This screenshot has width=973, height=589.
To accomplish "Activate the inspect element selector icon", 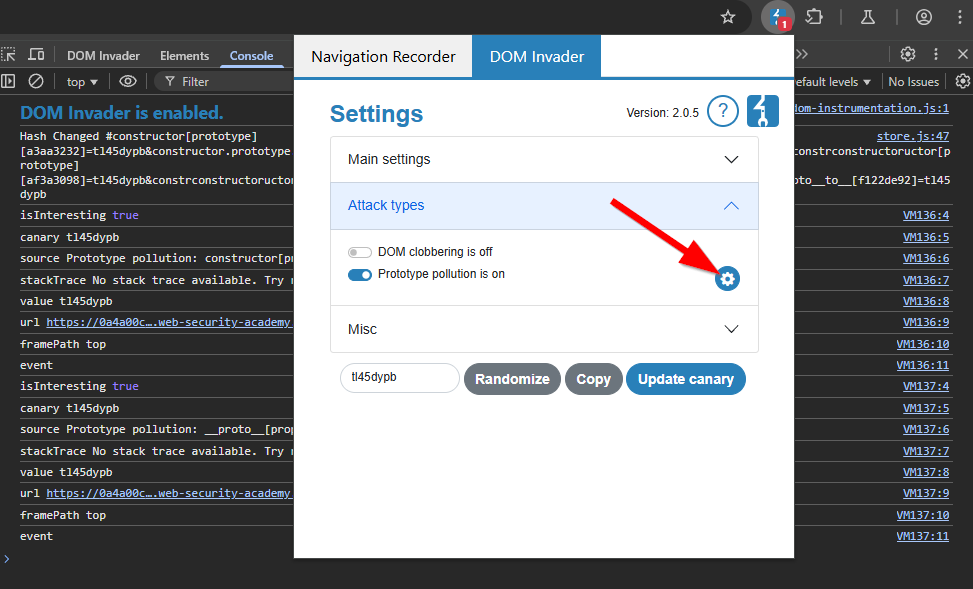I will (8, 55).
